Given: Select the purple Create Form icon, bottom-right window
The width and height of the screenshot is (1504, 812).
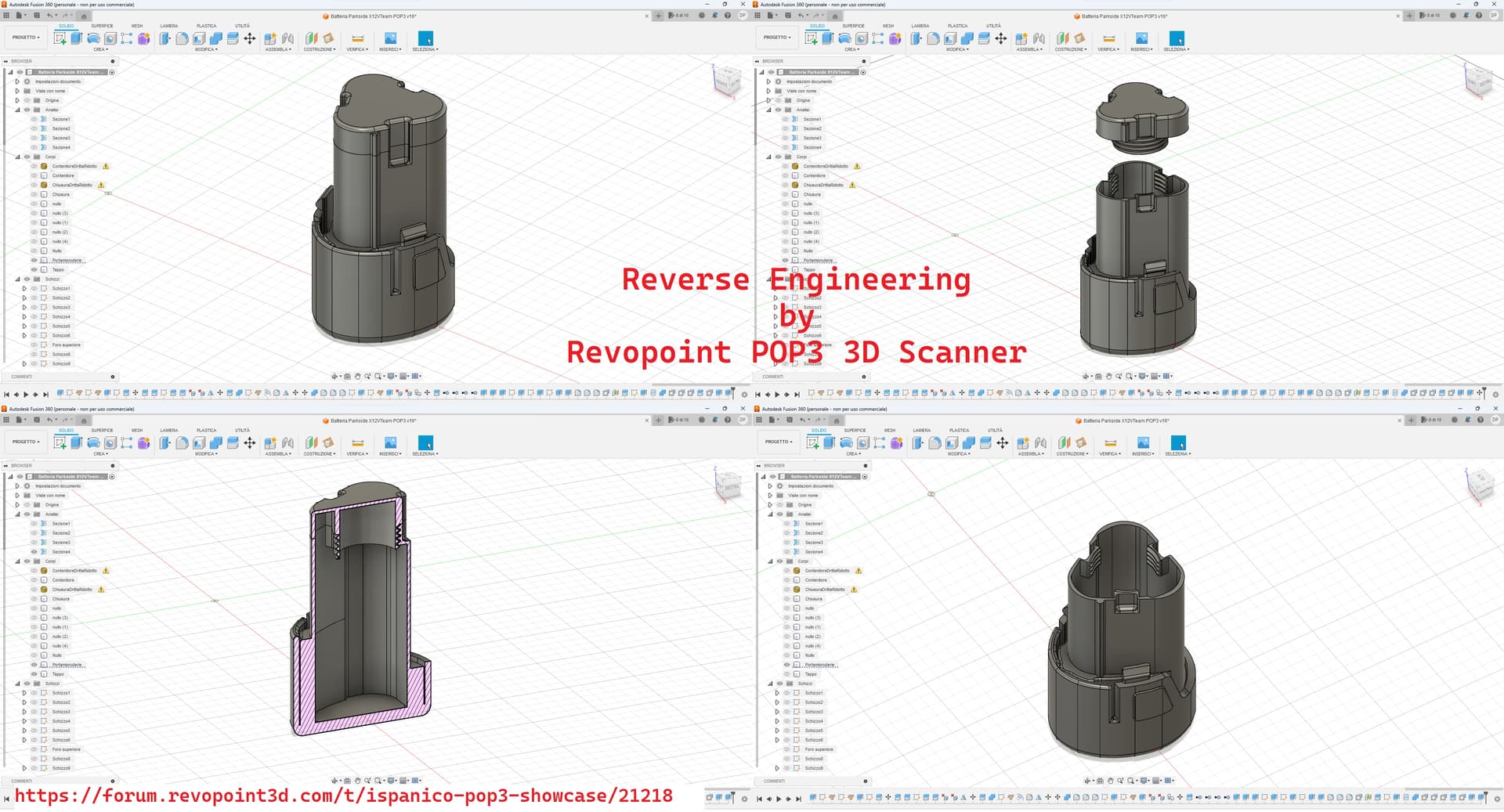Looking at the screenshot, I should pos(896,443).
